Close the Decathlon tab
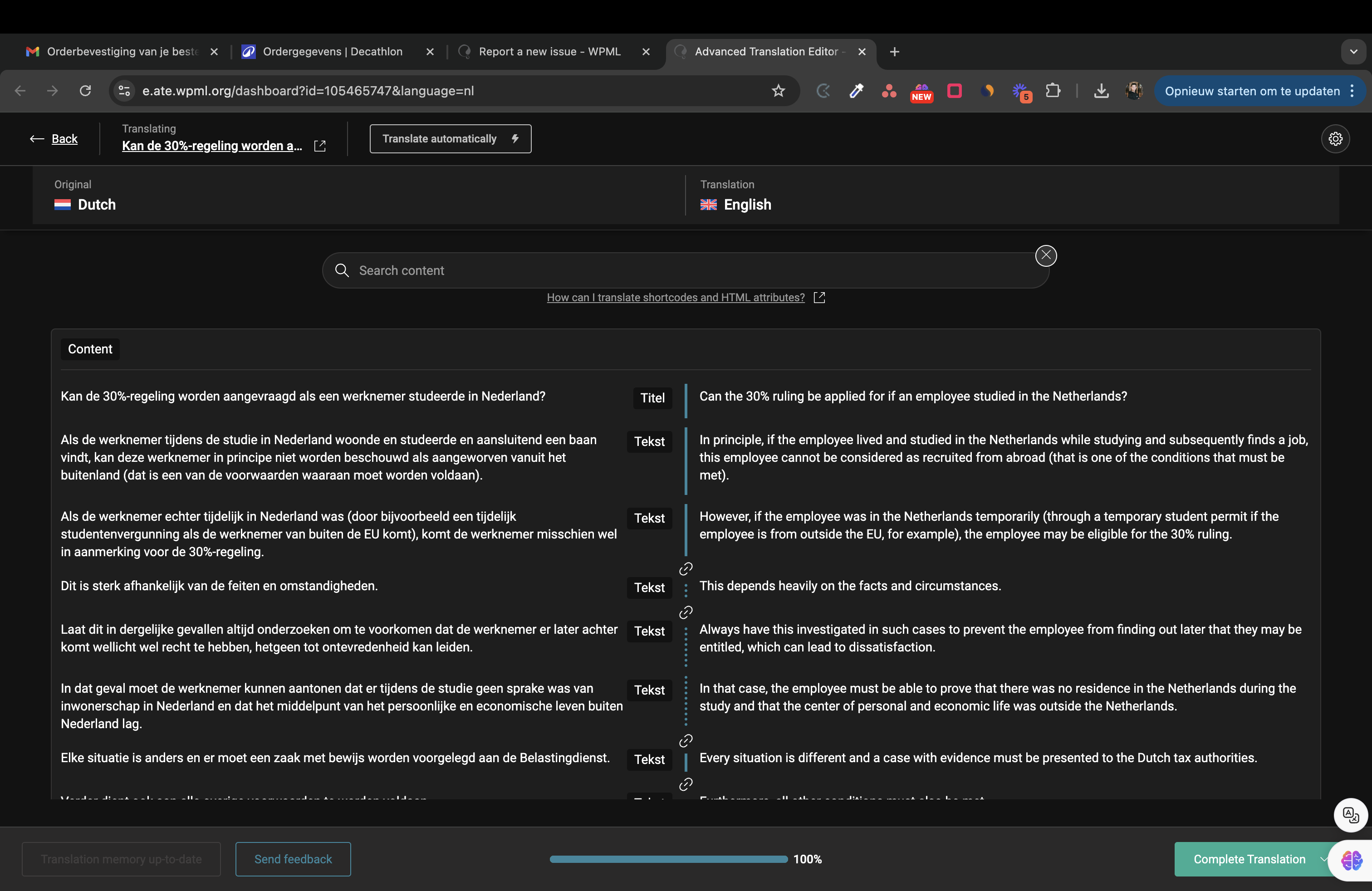Viewport: 1372px width, 891px height. pos(430,51)
